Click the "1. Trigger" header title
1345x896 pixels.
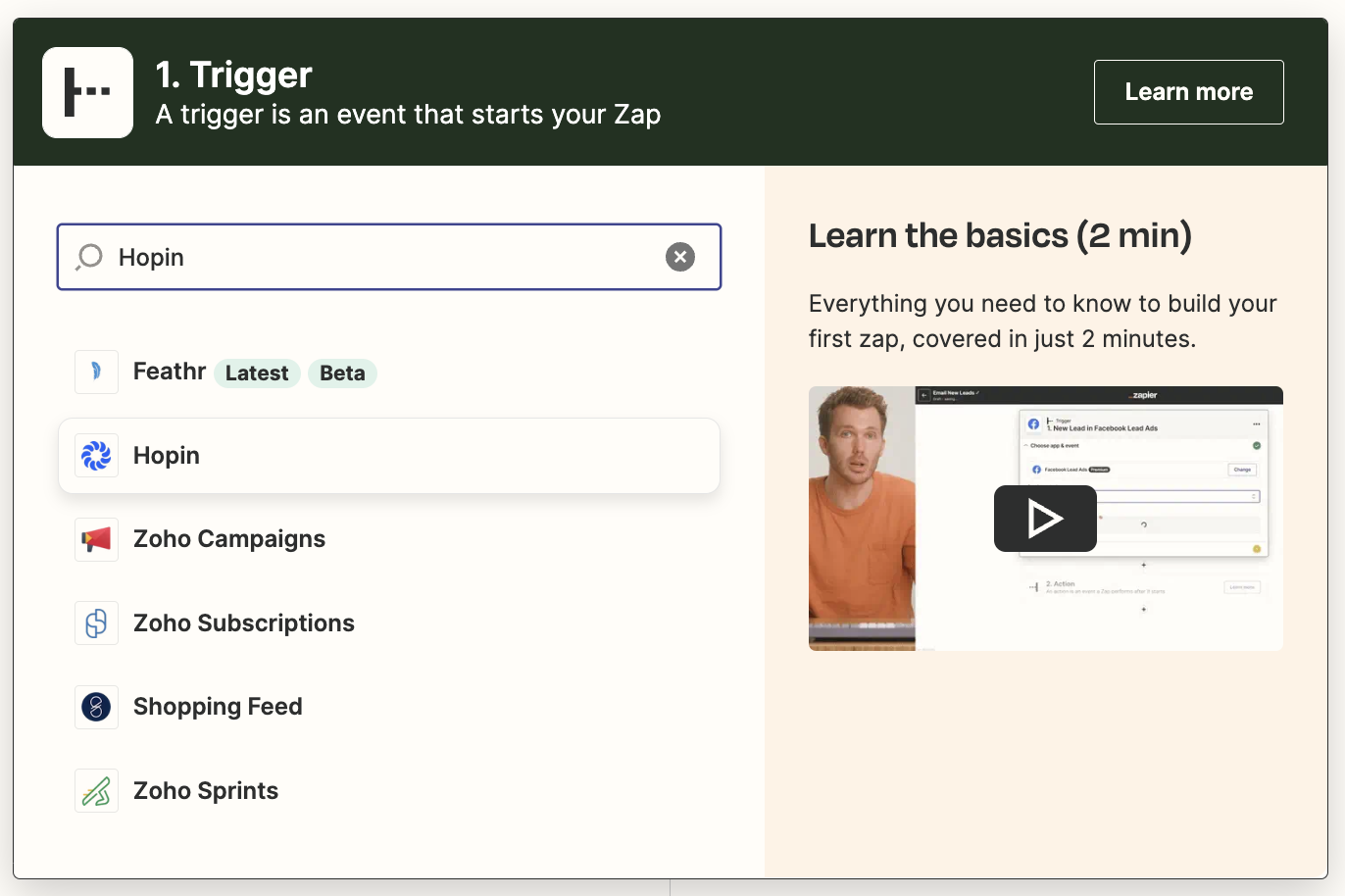pos(234,75)
